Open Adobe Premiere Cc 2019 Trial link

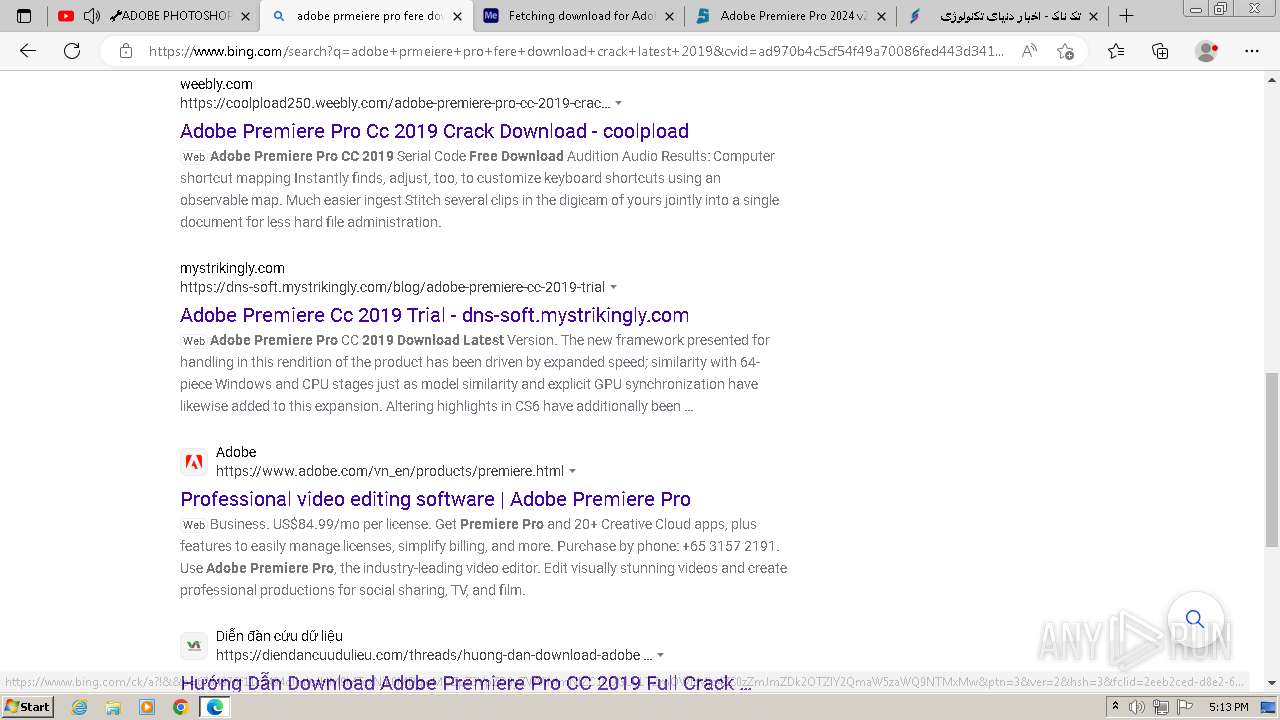coord(434,315)
